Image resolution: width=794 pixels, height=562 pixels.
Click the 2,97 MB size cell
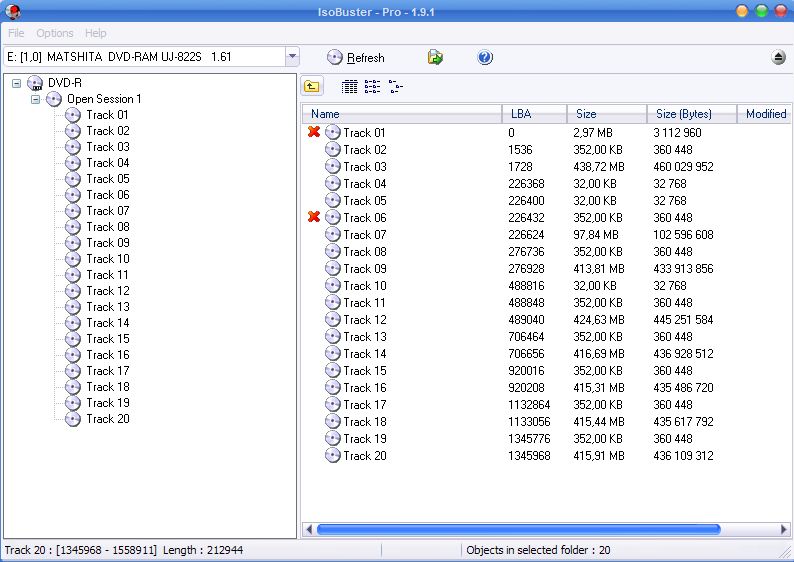pos(593,133)
